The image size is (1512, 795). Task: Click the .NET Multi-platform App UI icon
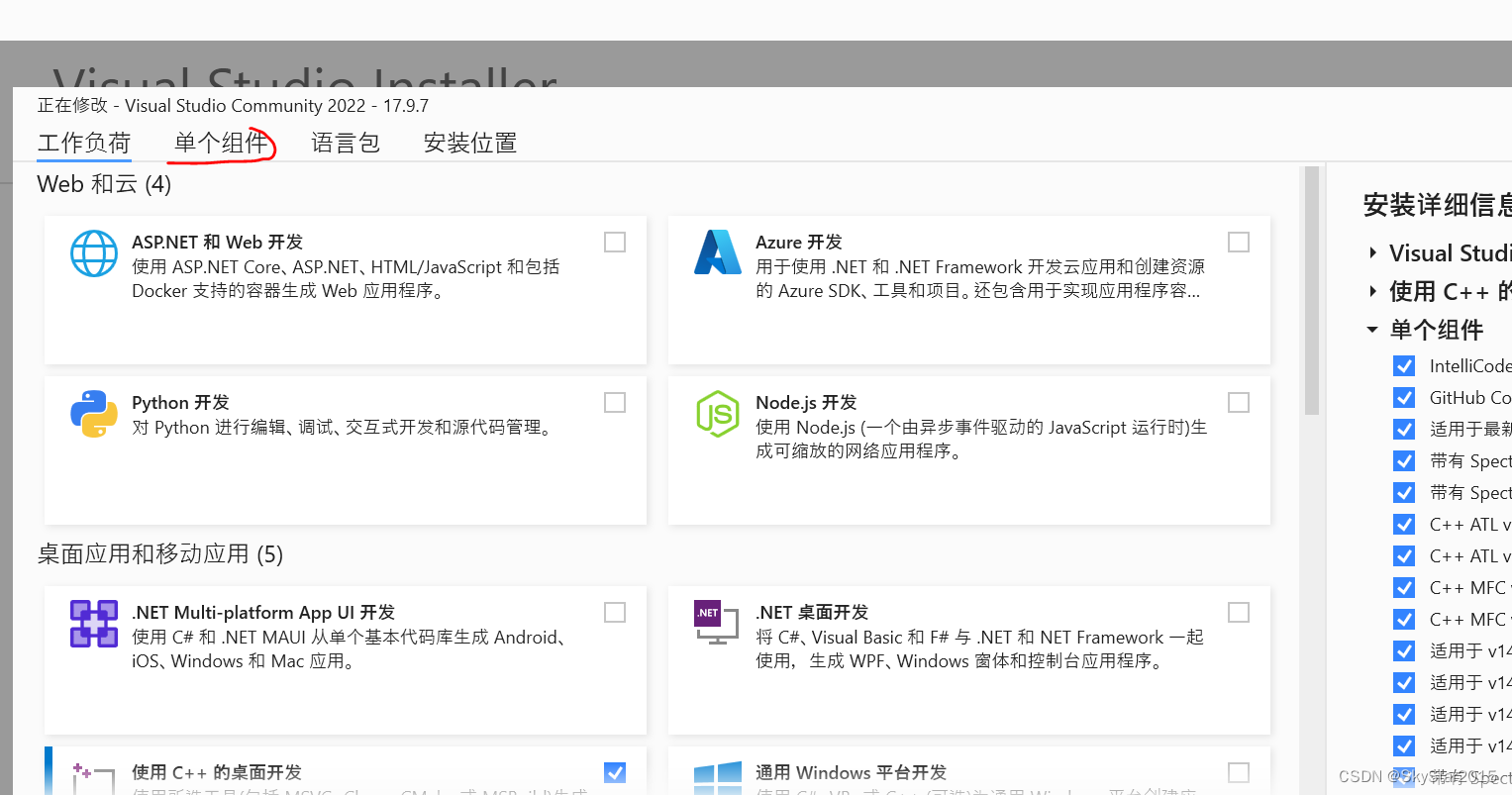(x=94, y=624)
